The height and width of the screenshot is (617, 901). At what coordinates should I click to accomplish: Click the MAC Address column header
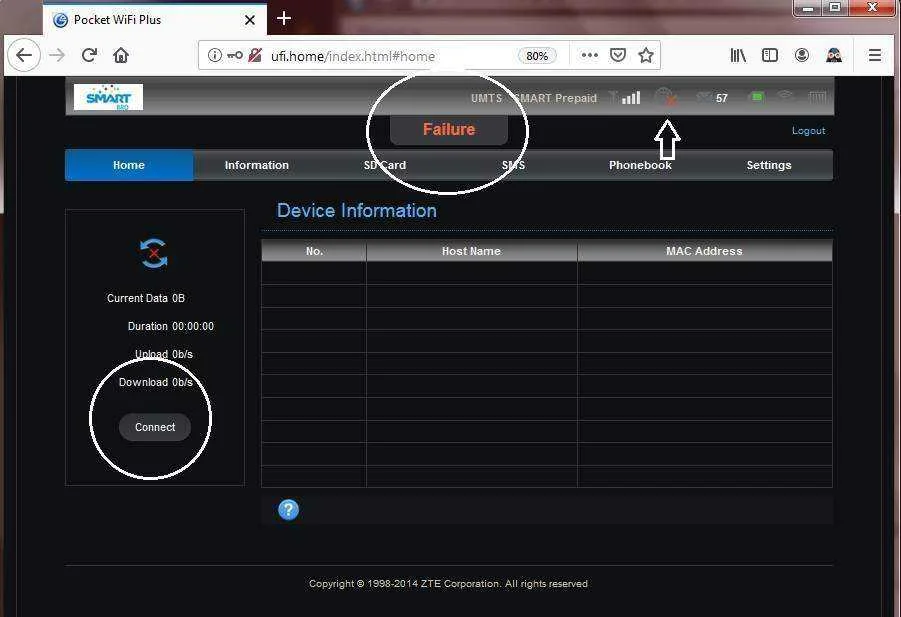704,251
